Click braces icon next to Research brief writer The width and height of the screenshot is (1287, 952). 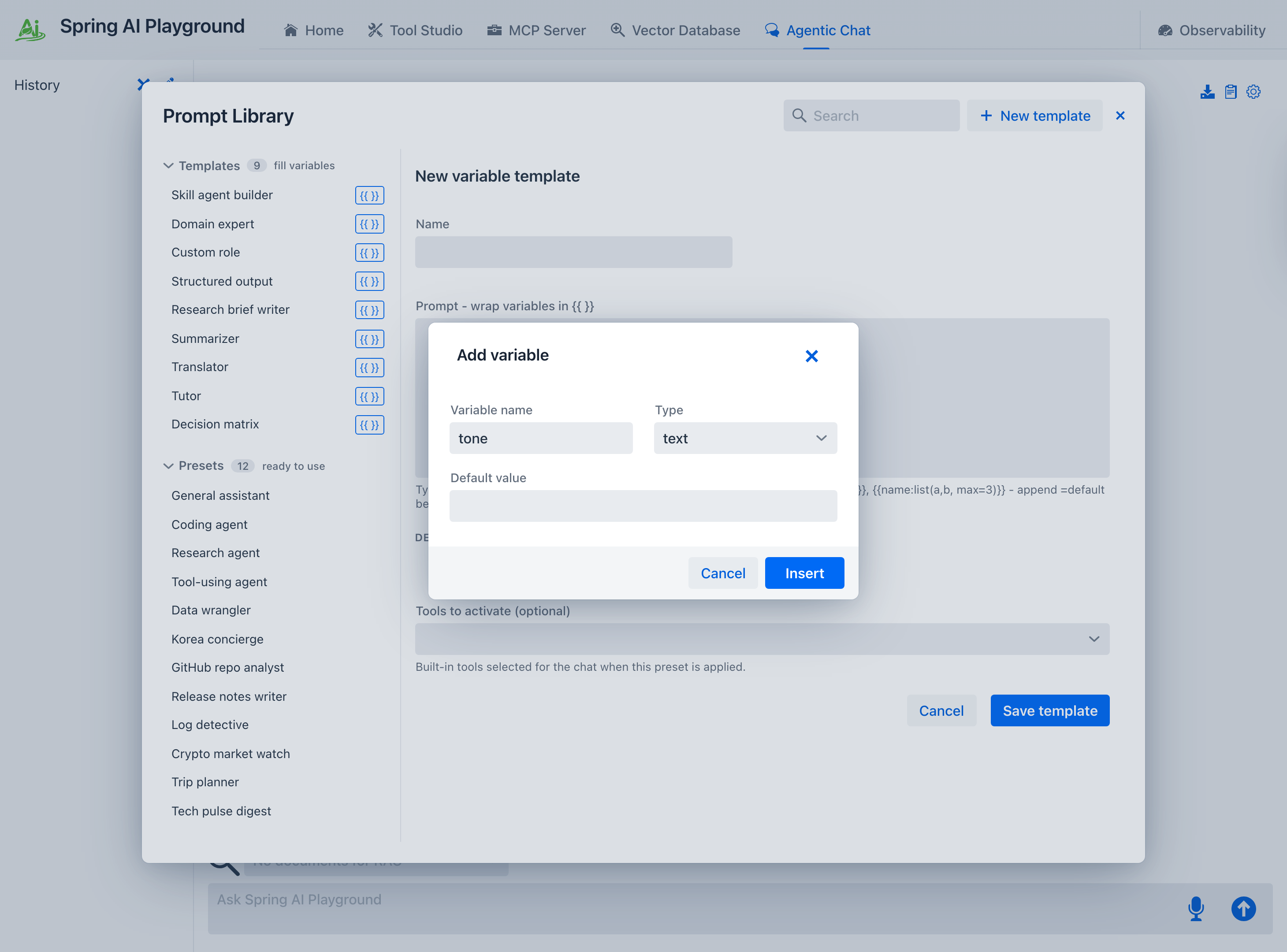(369, 310)
